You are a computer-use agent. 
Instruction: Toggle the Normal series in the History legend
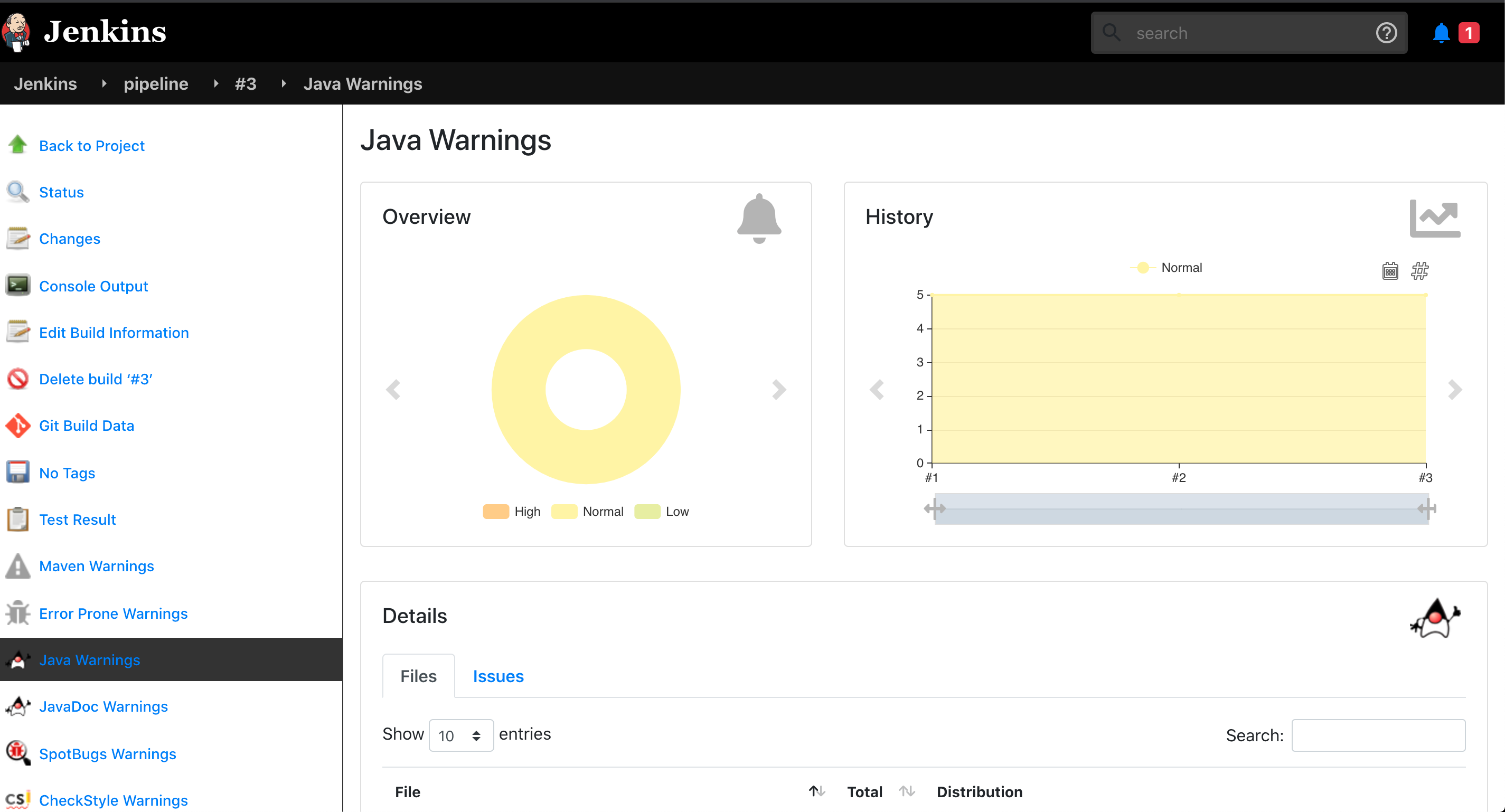[x=1169, y=267]
